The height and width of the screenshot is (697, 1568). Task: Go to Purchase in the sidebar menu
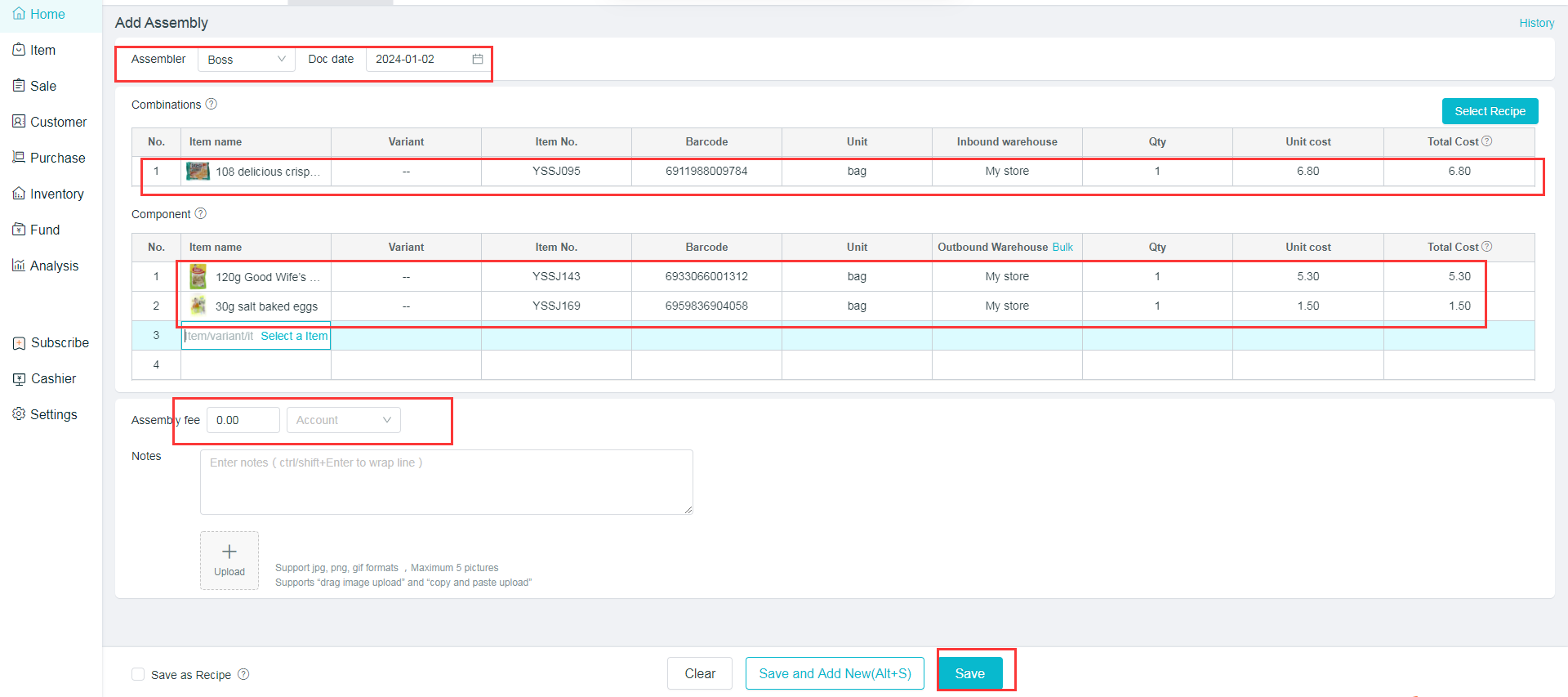tap(57, 158)
